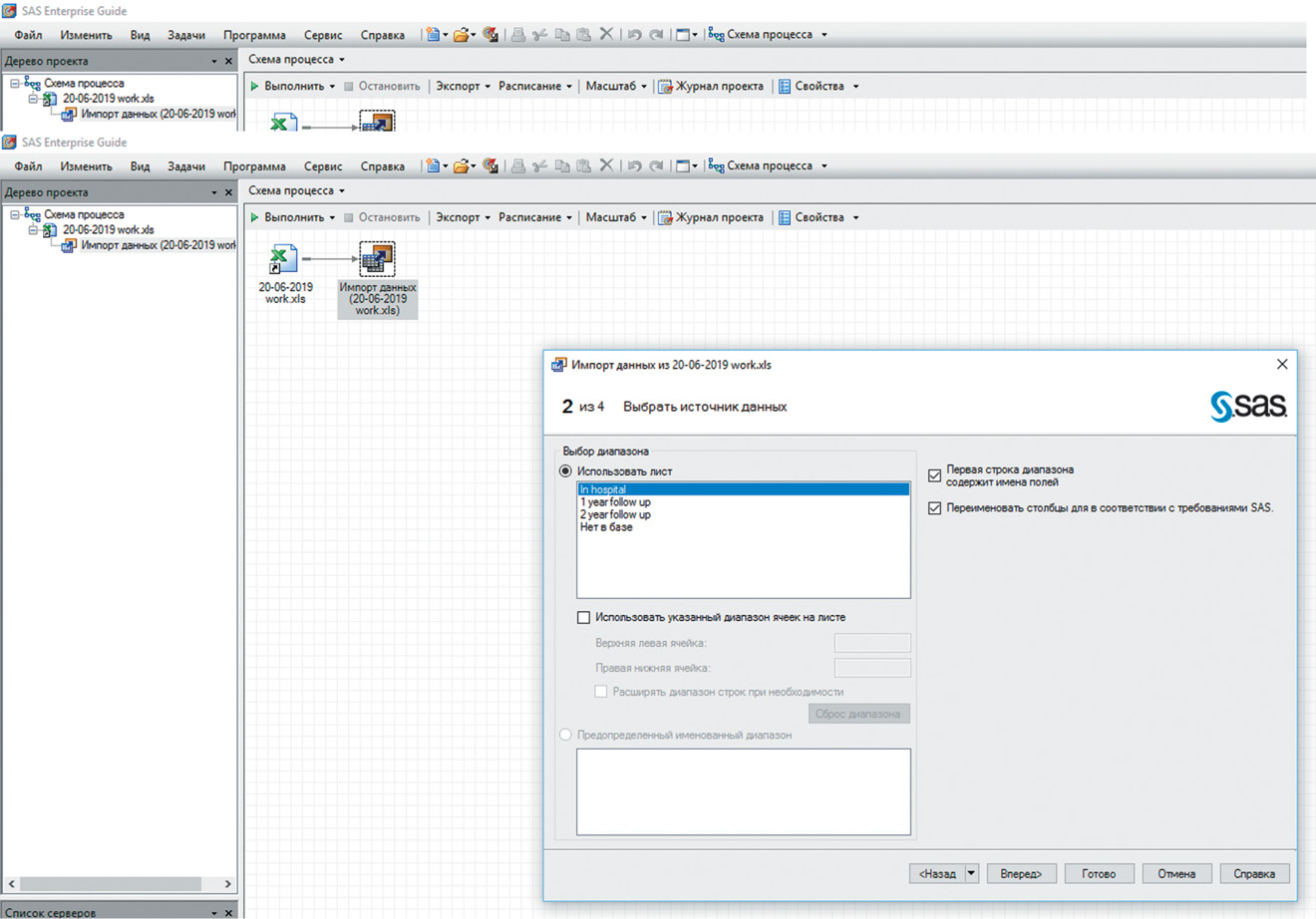1316x919 pixels.
Task: Select the Нет в базе sheet entry
Action: [x=606, y=527]
